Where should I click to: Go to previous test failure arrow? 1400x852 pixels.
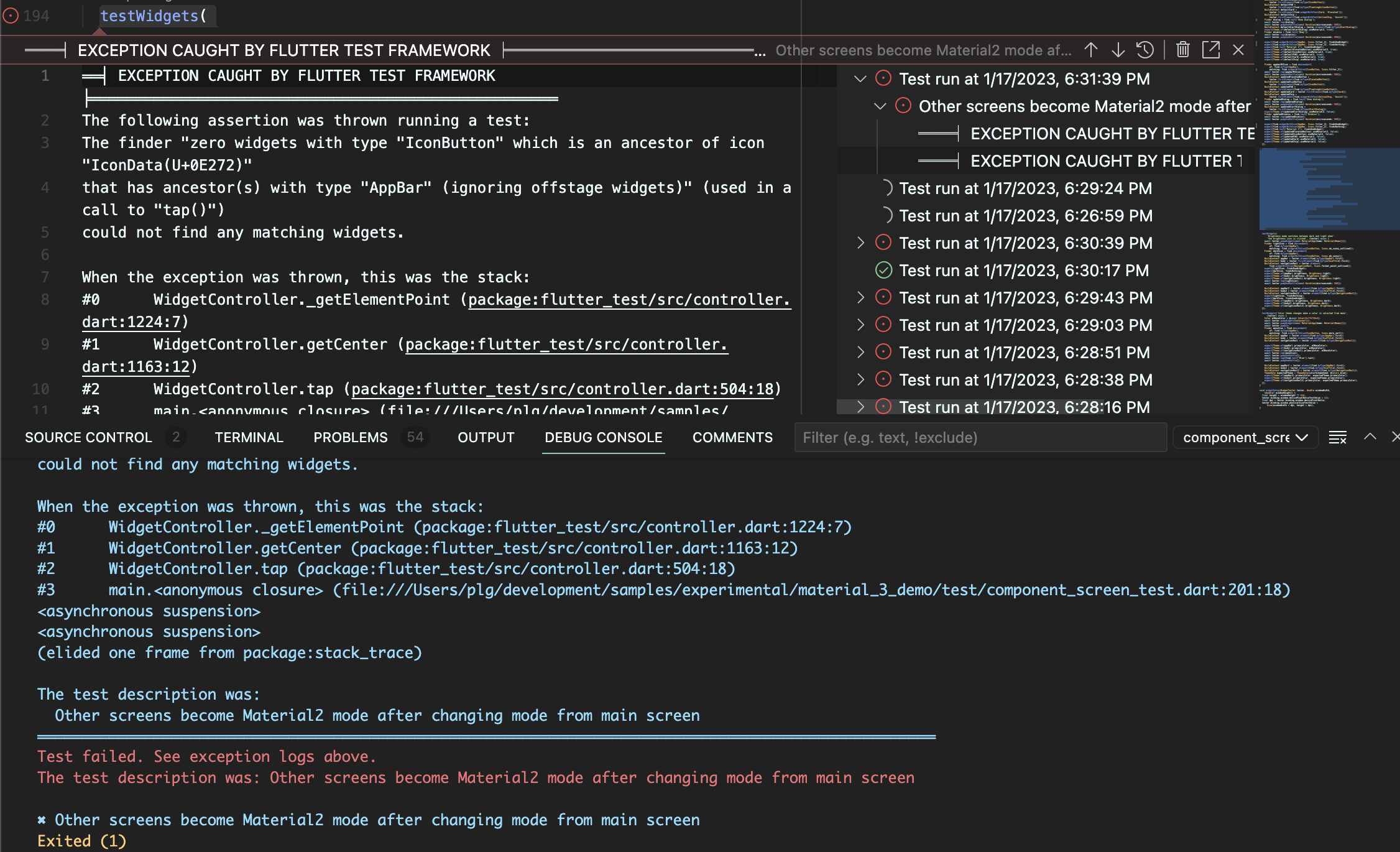click(x=1091, y=50)
